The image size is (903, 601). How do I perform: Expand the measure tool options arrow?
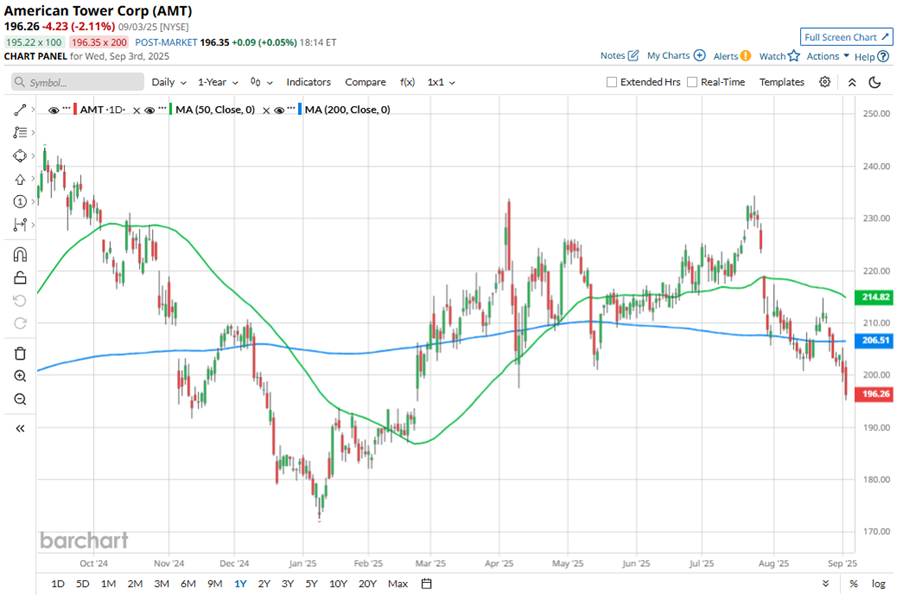tap(33, 225)
